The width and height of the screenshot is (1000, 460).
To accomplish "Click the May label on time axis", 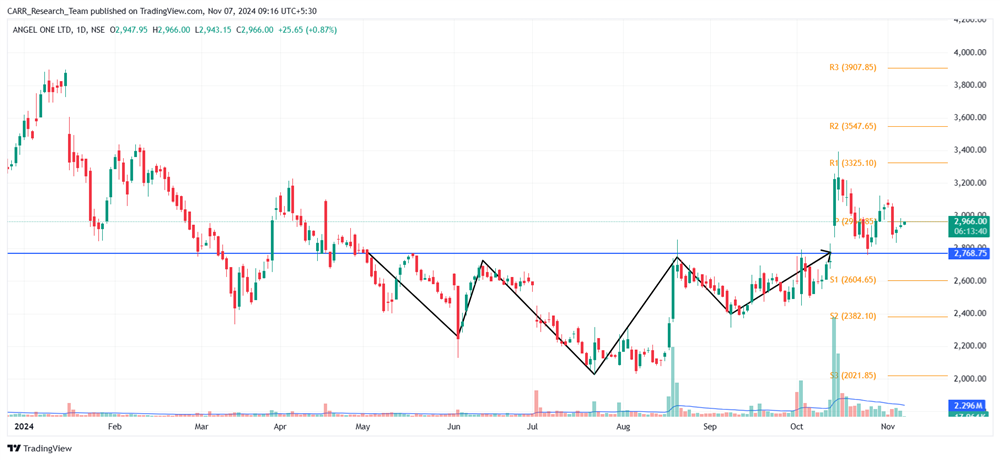I will click(x=363, y=425).
